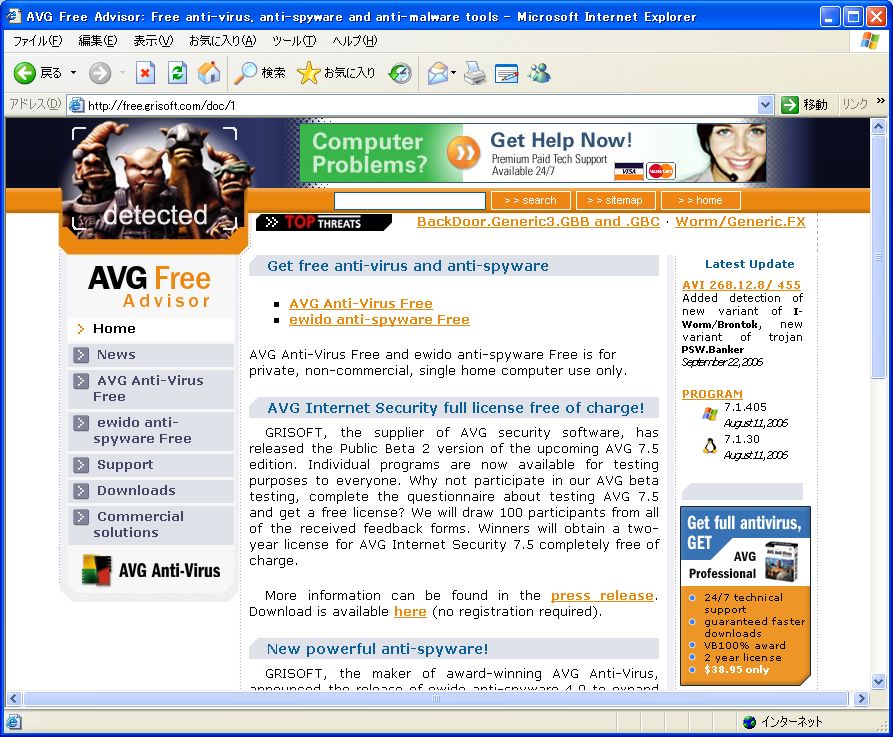Open the お気に入り(A) menu
This screenshot has height=737, width=893.
(x=223, y=41)
